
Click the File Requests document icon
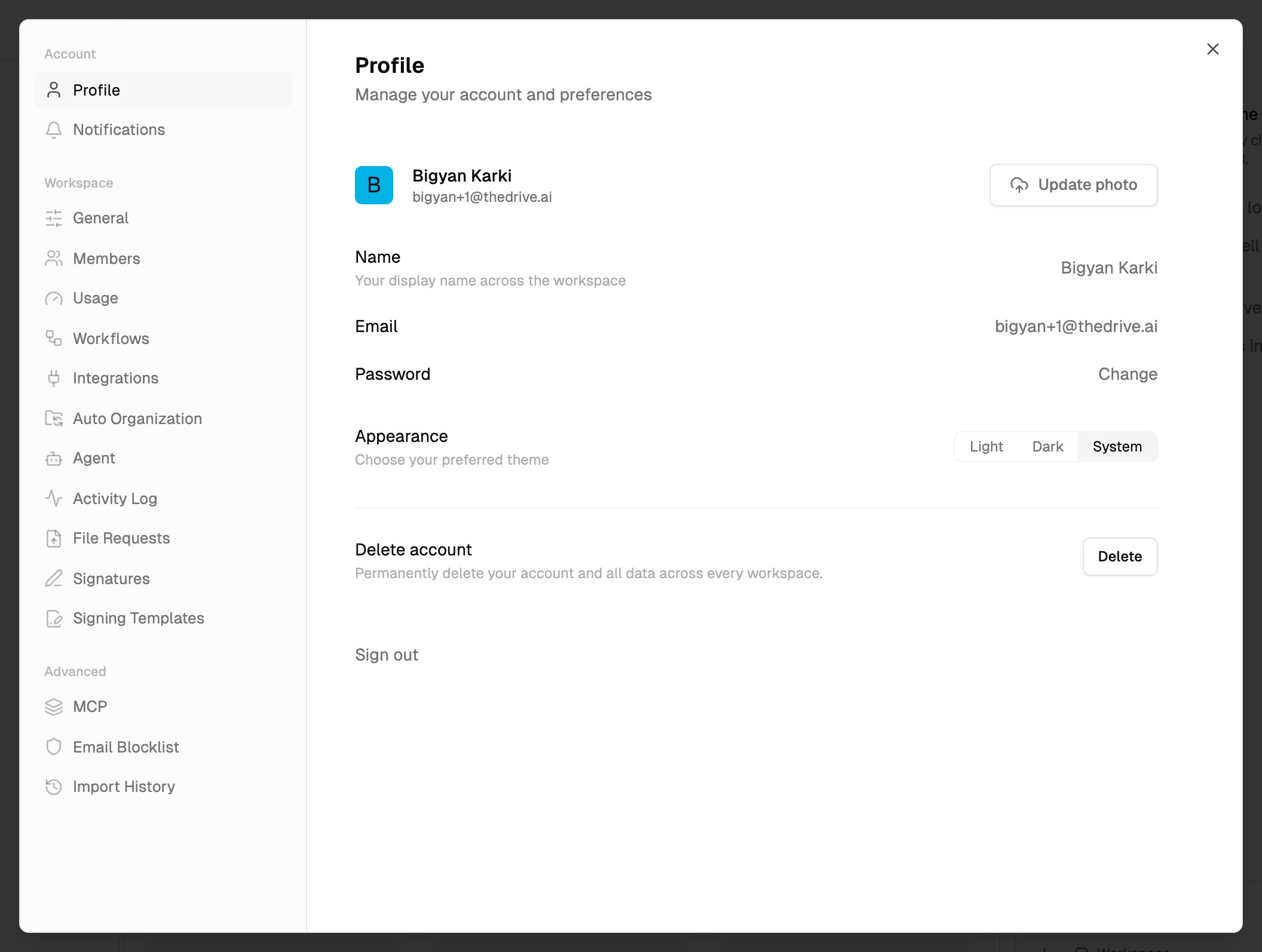tap(54, 538)
